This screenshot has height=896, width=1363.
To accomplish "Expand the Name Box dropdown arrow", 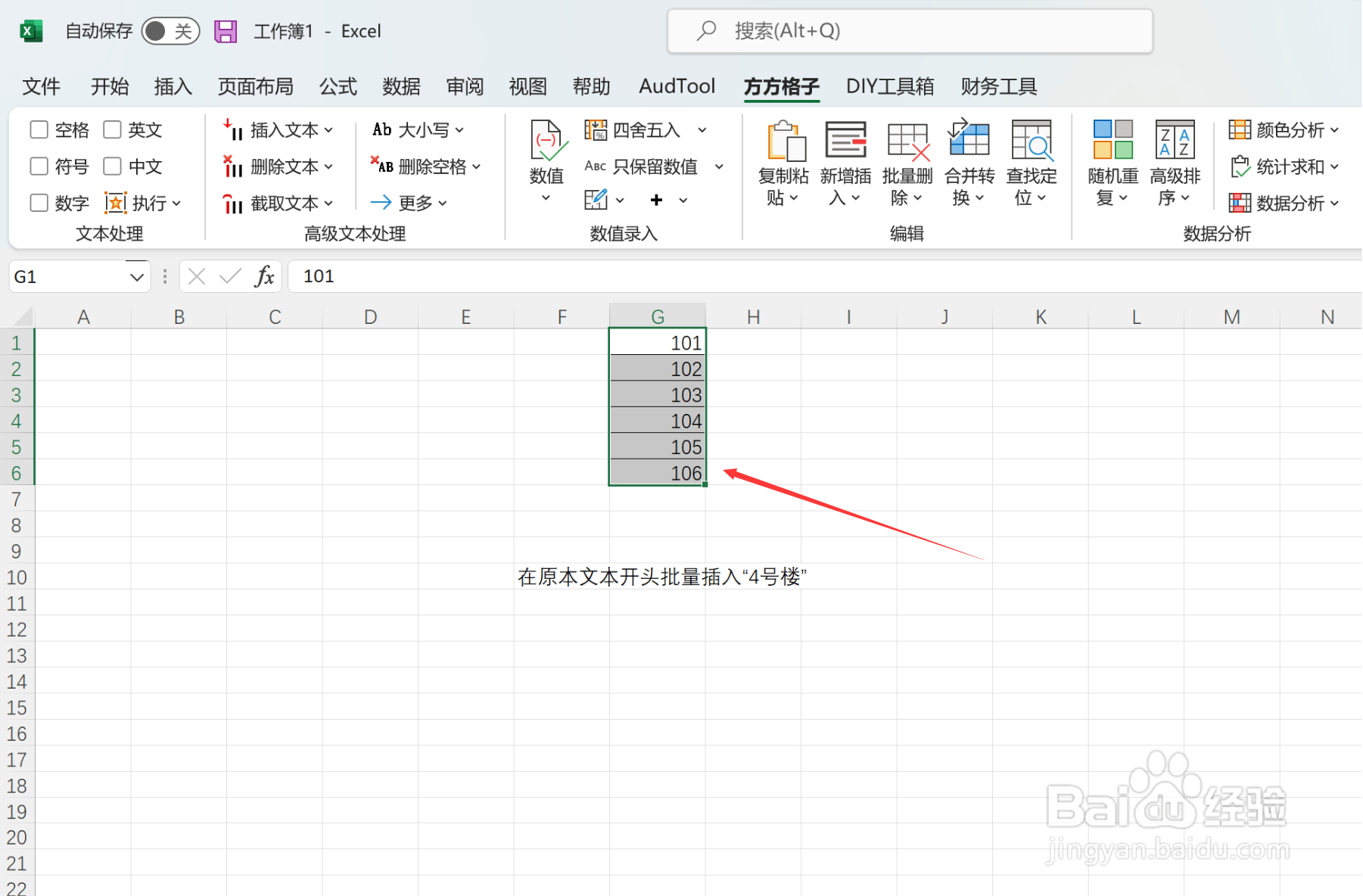I will click(137, 277).
